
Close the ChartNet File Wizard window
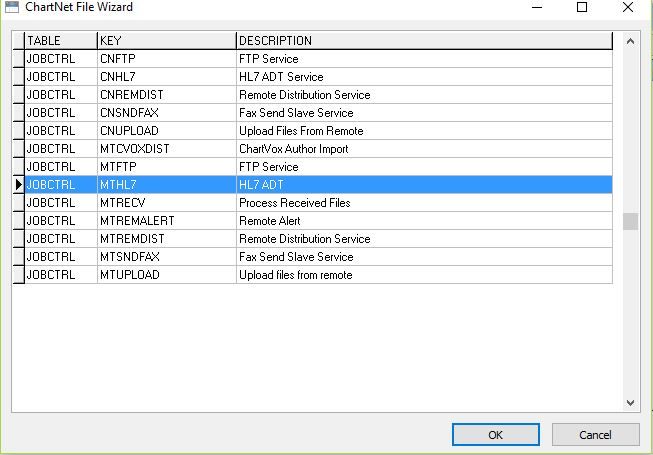click(x=628, y=7)
